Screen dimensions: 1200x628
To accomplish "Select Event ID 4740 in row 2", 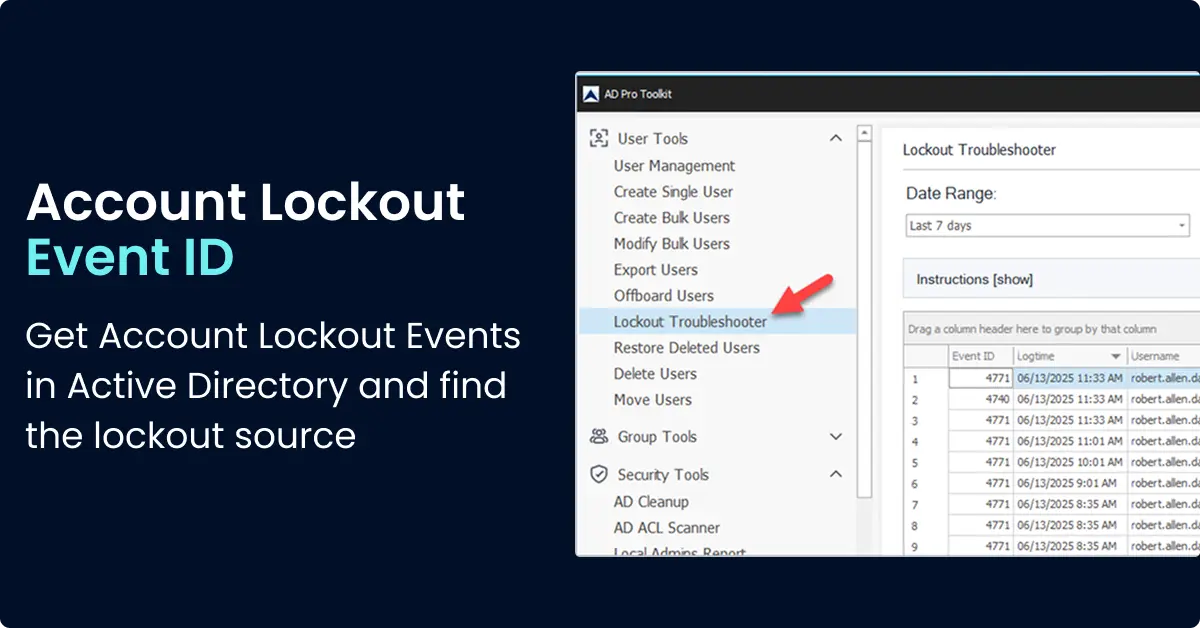I will 979,400.
